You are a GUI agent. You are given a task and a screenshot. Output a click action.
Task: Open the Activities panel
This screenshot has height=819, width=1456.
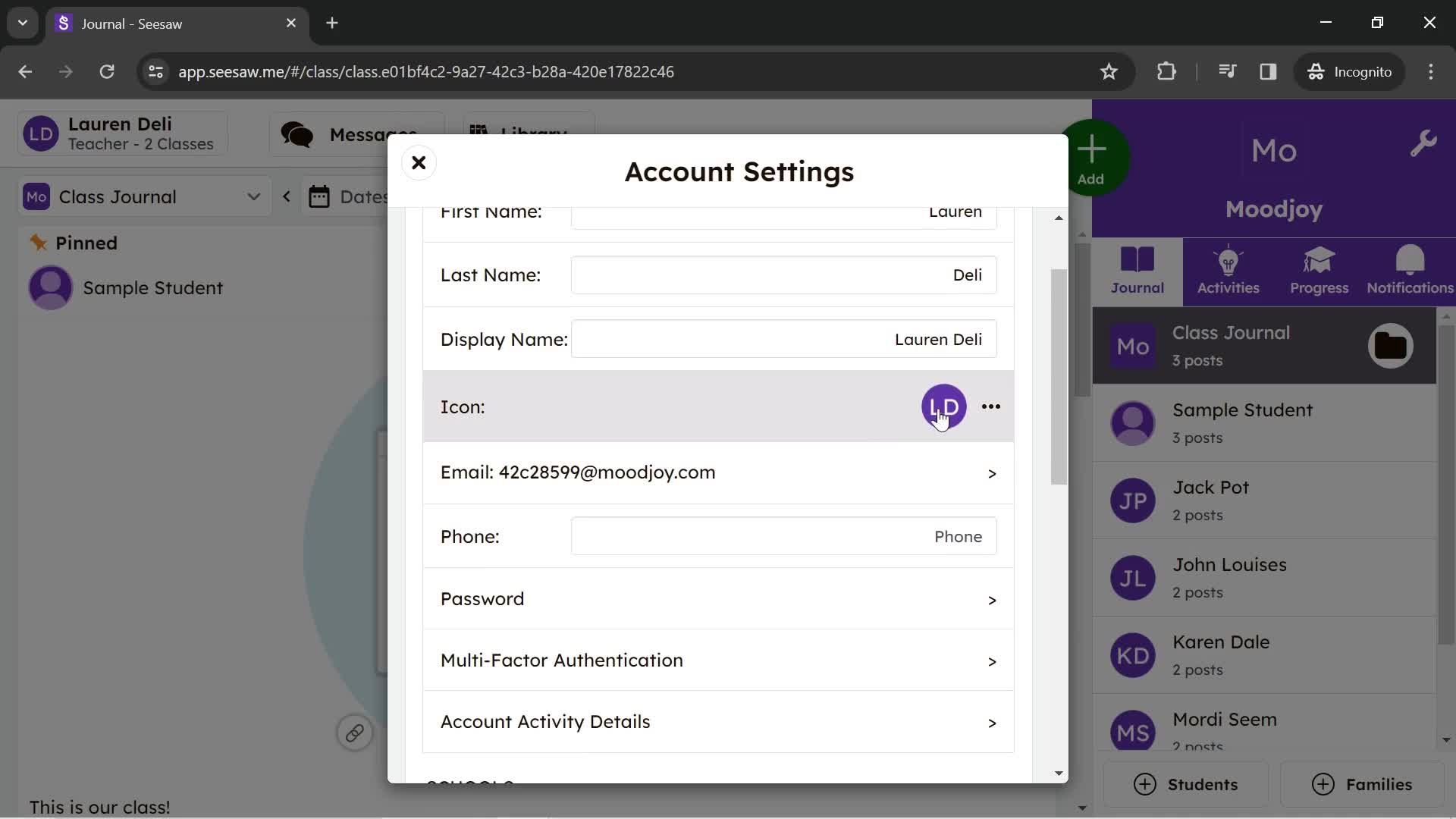[1228, 269]
